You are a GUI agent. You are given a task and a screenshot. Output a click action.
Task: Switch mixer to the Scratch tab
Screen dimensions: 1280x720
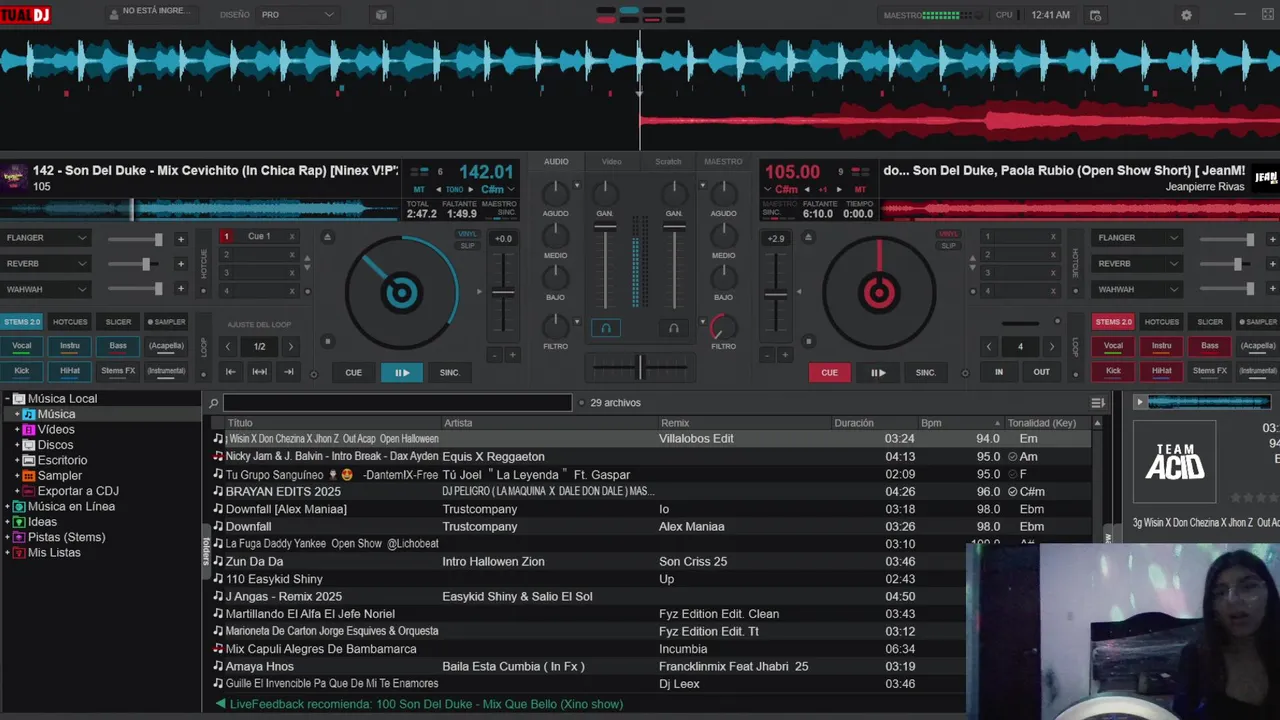pyautogui.click(x=668, y=161)
